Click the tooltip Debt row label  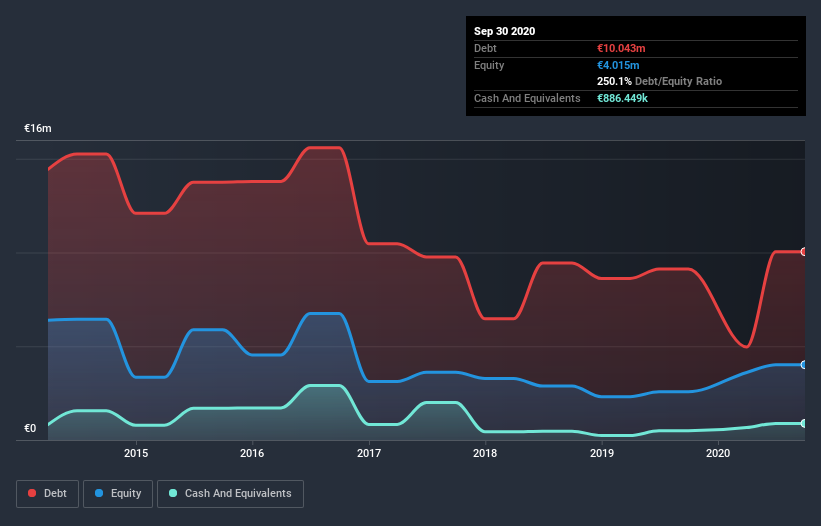(x=485, y=48)
